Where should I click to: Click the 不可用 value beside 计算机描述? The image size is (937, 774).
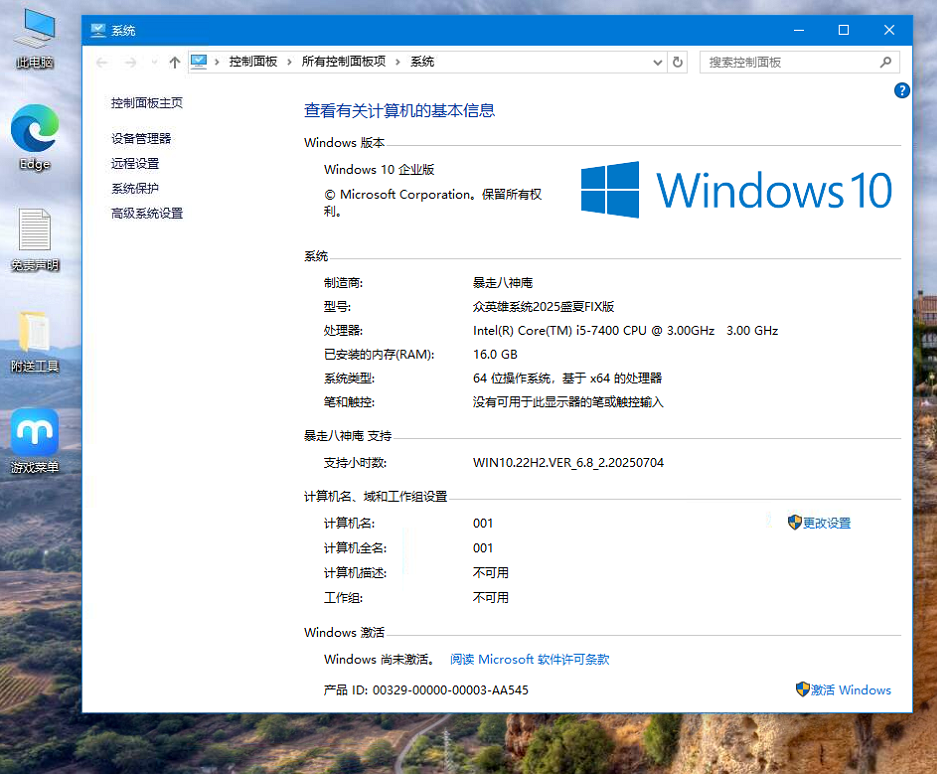point(491,573)
